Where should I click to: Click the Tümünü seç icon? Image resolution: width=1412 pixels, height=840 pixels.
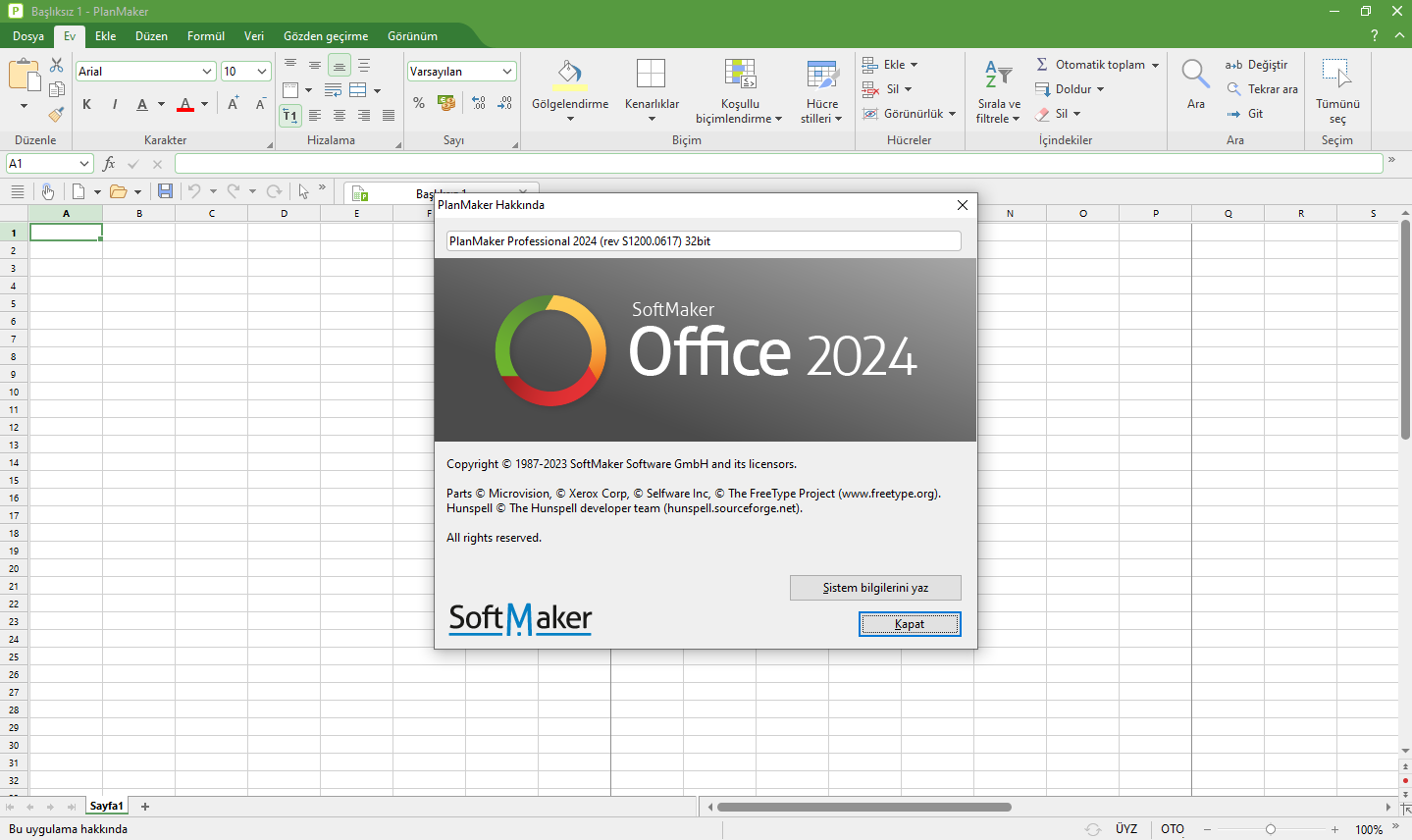(1336, 75)
